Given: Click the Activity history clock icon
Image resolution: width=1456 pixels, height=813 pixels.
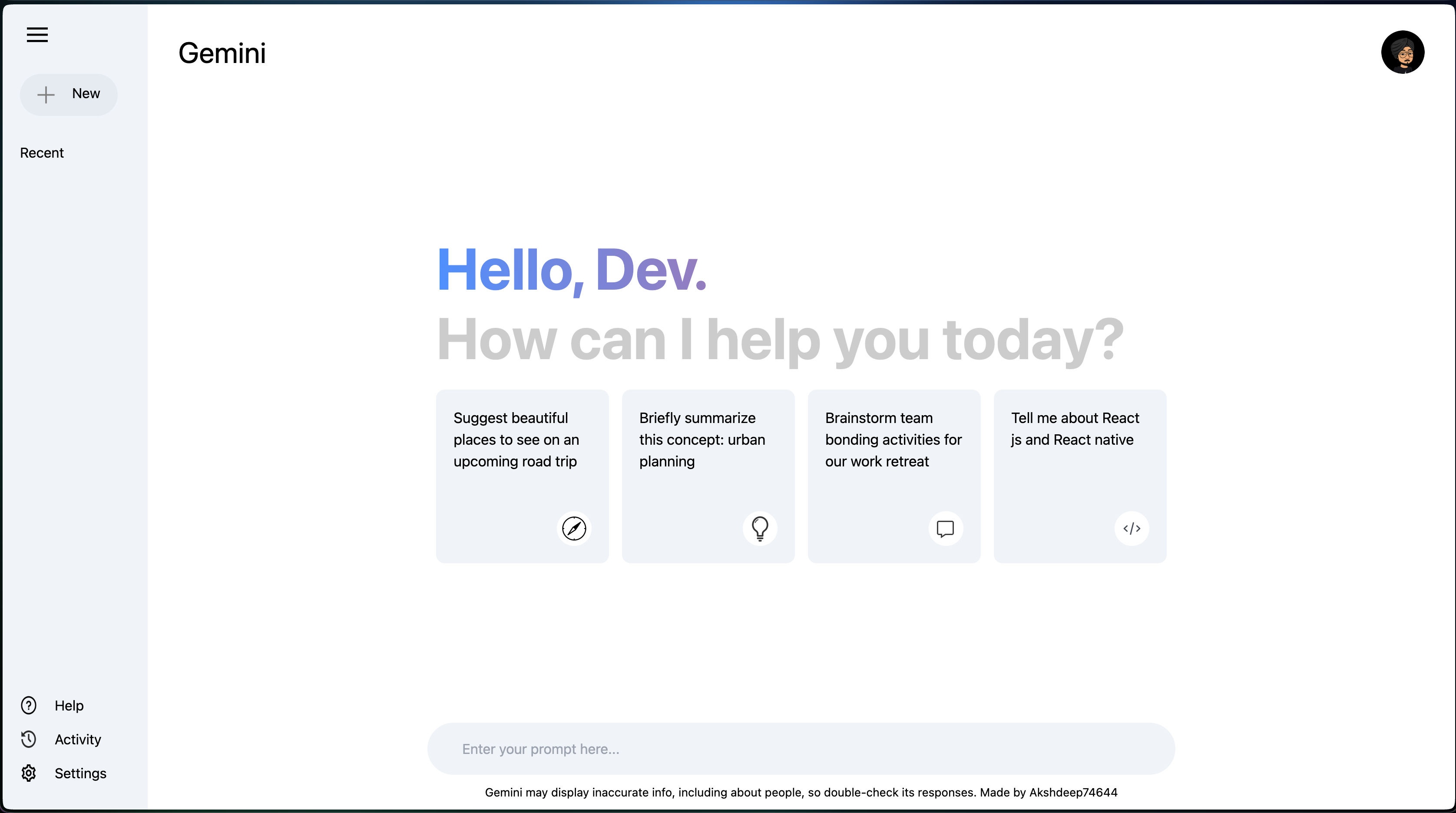Looking at the screenshot, I should [29, 739].
